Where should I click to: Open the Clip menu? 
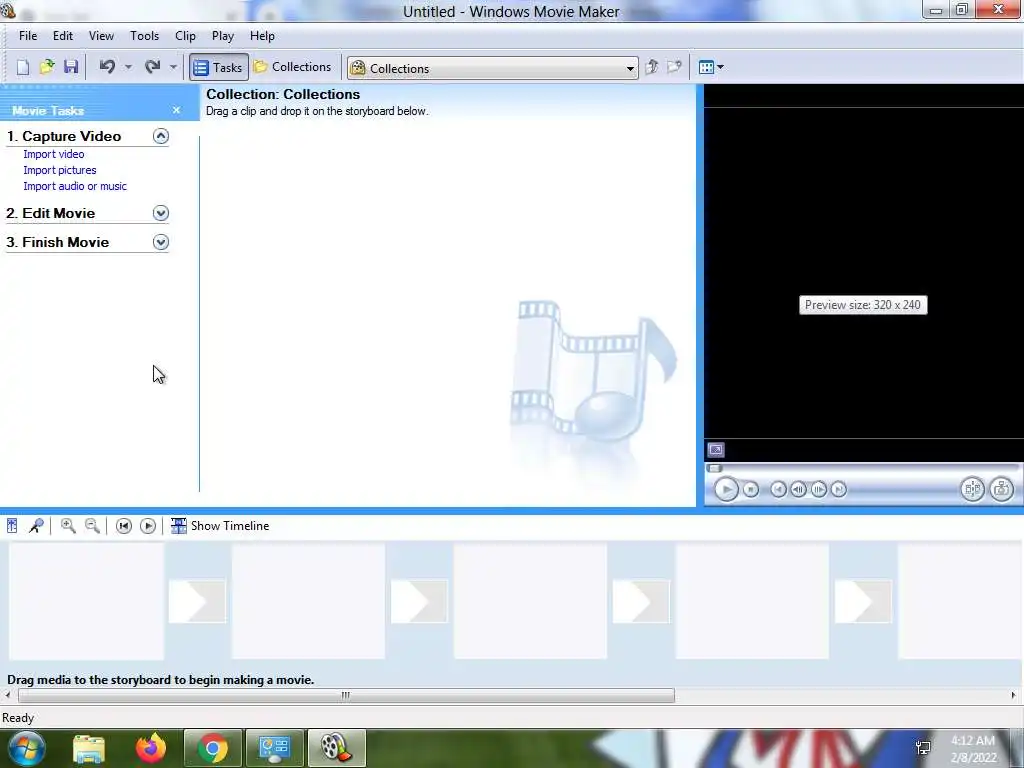pos(185,36)
